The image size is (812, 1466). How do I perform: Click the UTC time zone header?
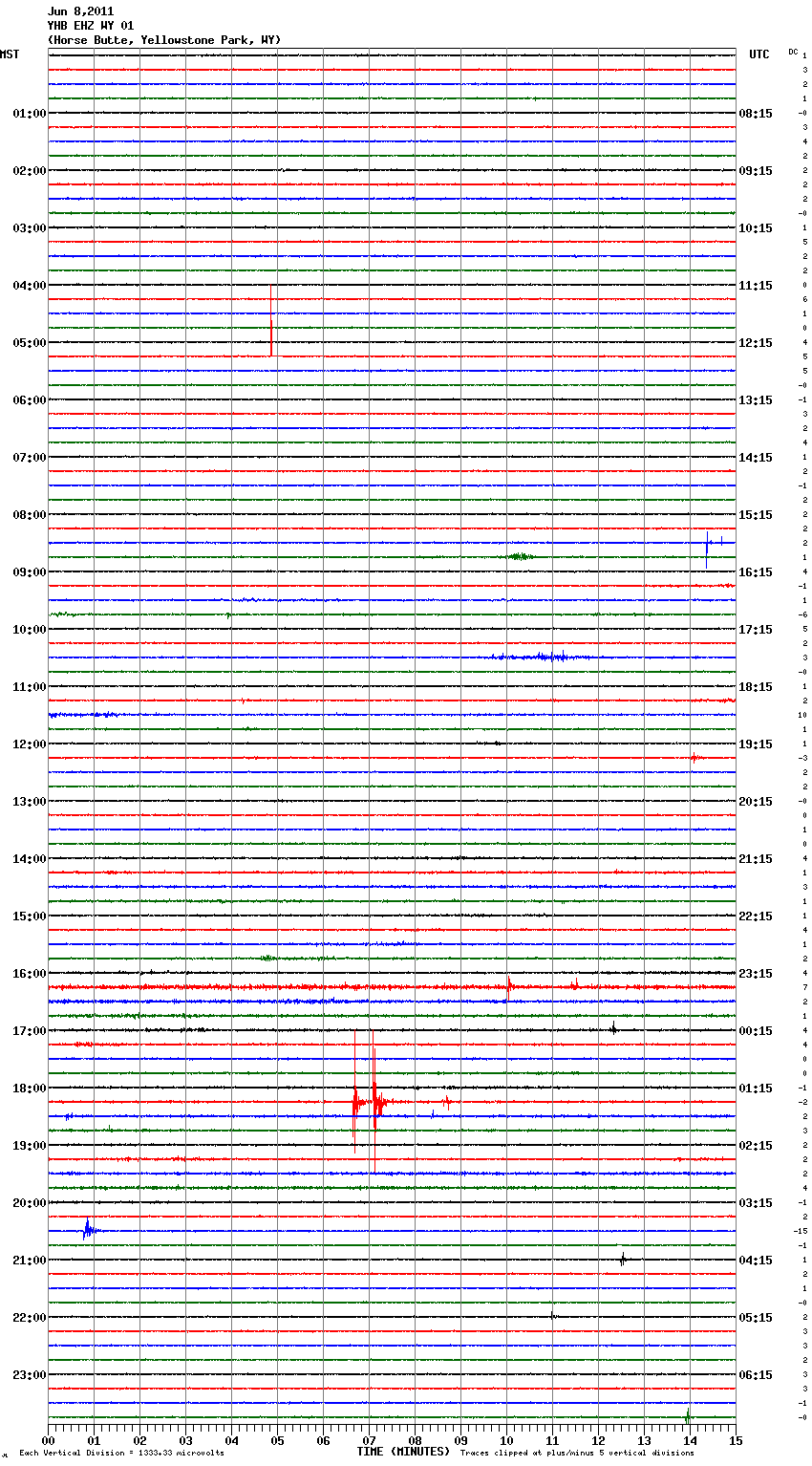[x=759, y=54]
